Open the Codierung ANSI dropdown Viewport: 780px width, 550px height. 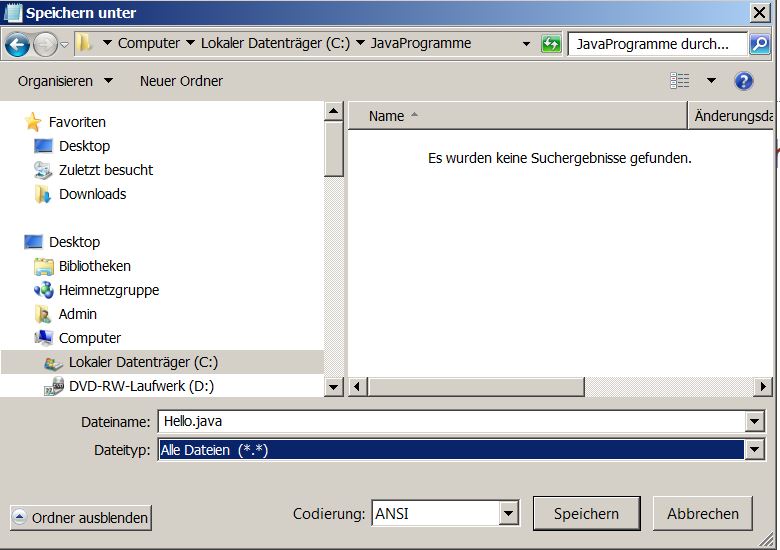click(x=509, y=514)
